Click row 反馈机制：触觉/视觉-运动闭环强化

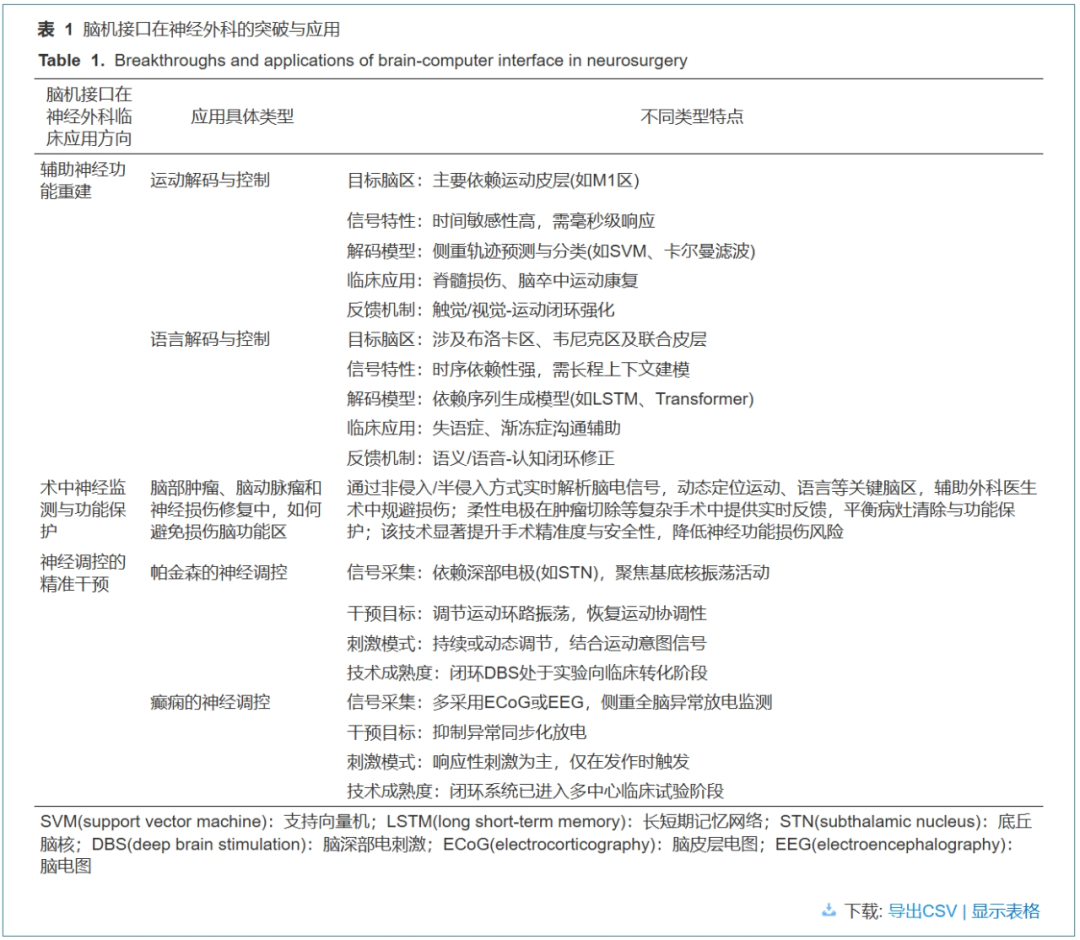click(481, 310)
